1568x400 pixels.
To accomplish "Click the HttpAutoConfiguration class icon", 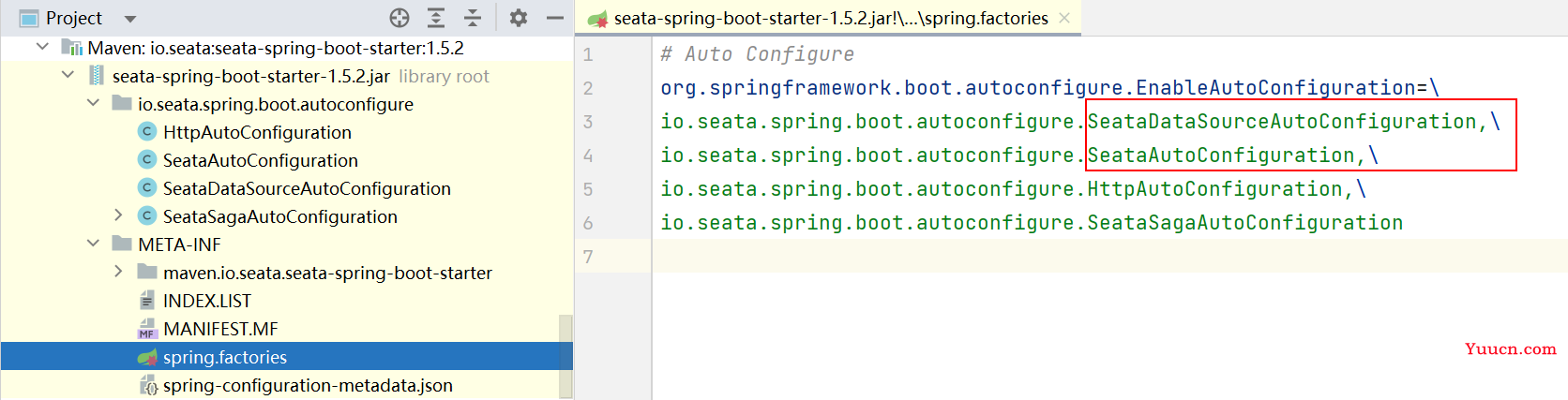I will pos(147,131).
